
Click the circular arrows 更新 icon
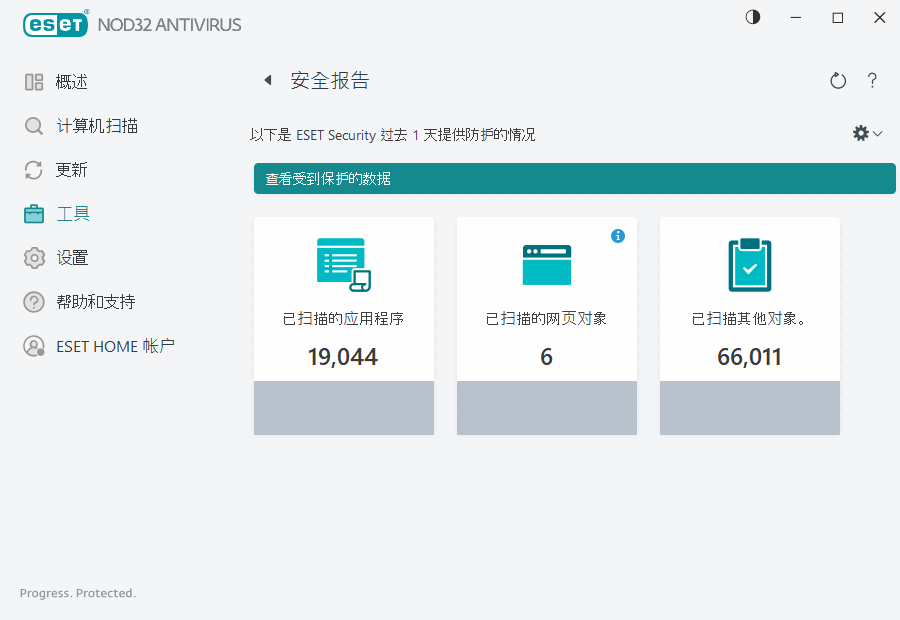[34, 170]
